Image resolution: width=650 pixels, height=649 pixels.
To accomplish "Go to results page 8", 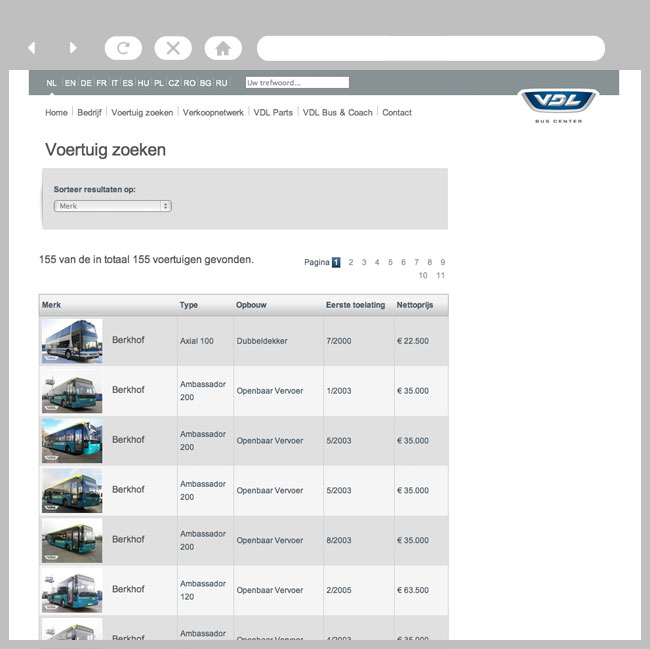I will 429,262.
